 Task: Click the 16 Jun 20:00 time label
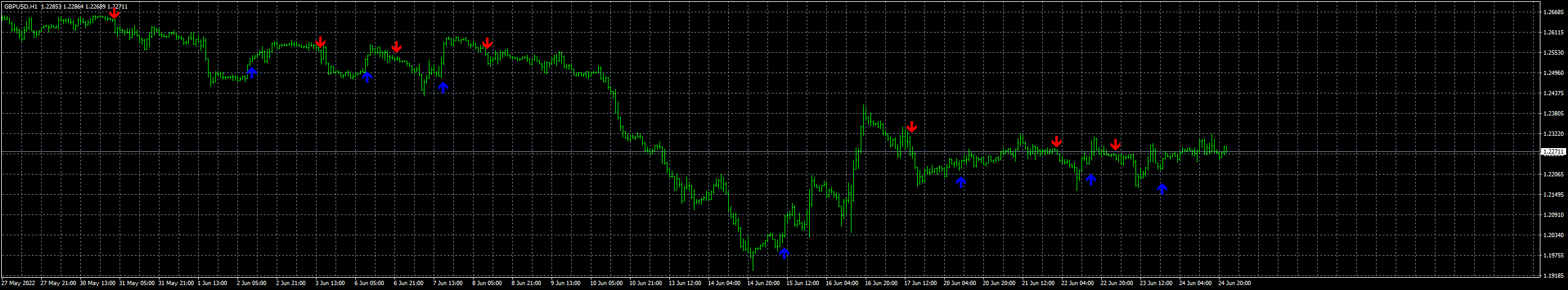point(881,283)
